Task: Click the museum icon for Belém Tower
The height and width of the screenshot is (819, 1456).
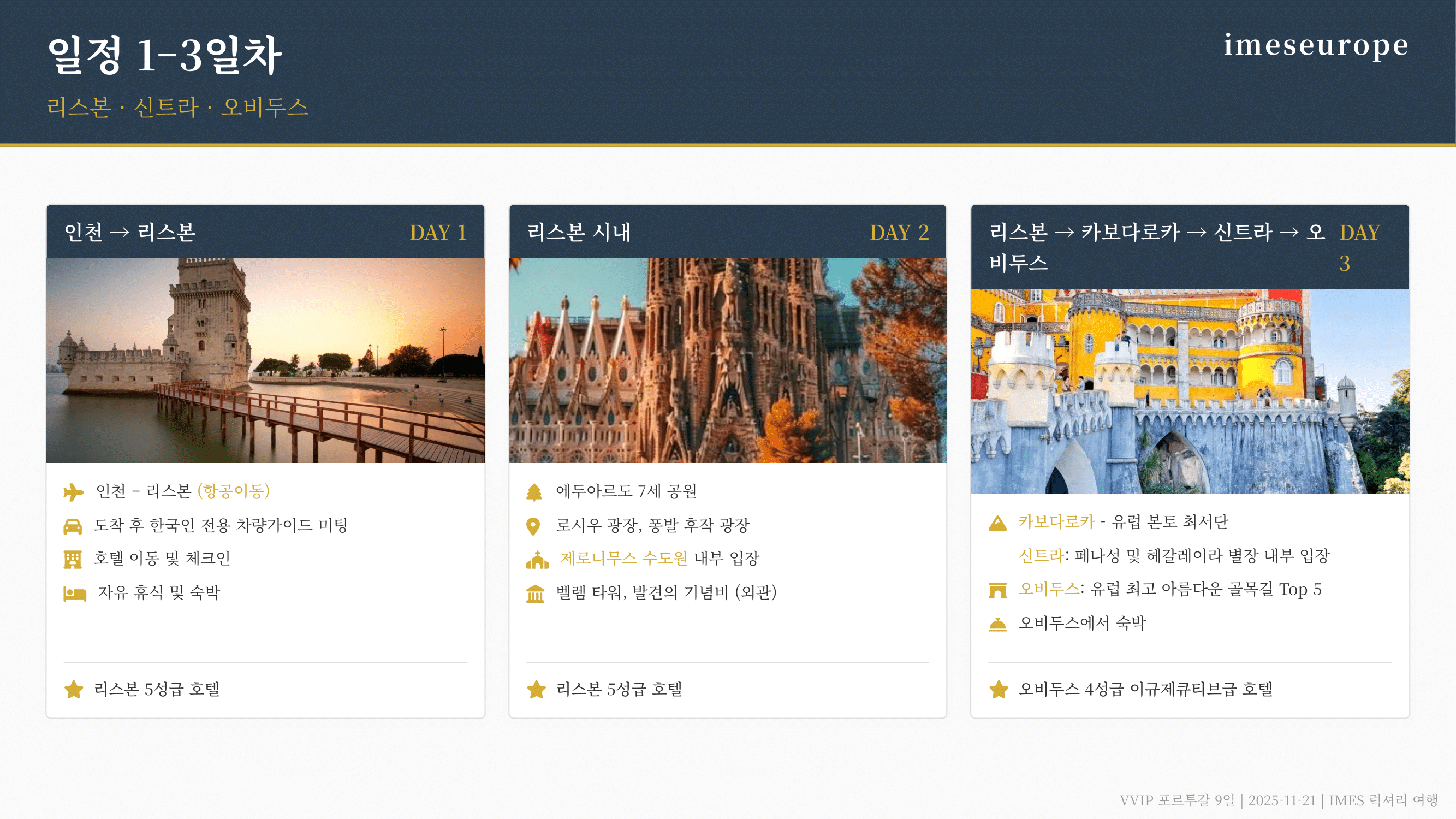Action: tap(535, 594)
